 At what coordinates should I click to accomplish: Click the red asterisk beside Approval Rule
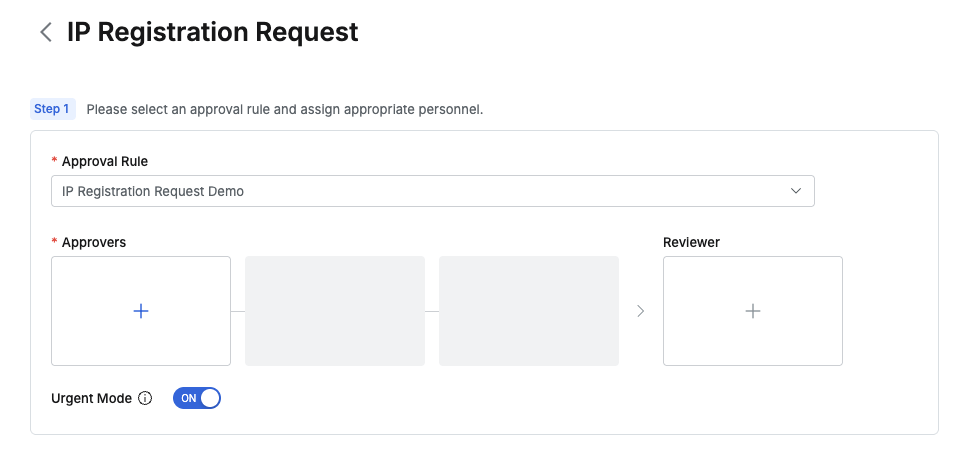coord(54,161)
